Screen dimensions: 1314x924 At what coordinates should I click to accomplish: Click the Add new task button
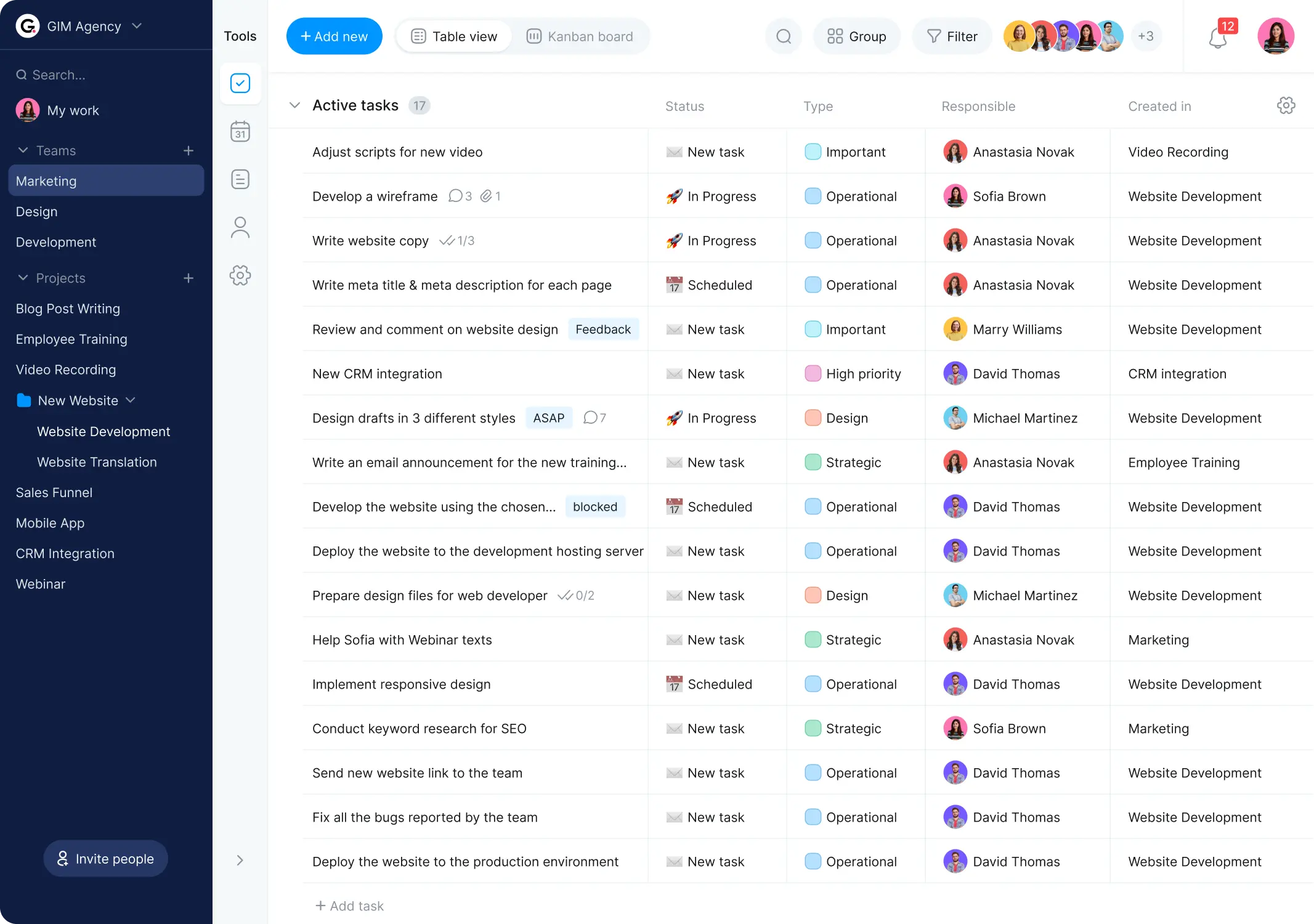(x=334, y=36)
